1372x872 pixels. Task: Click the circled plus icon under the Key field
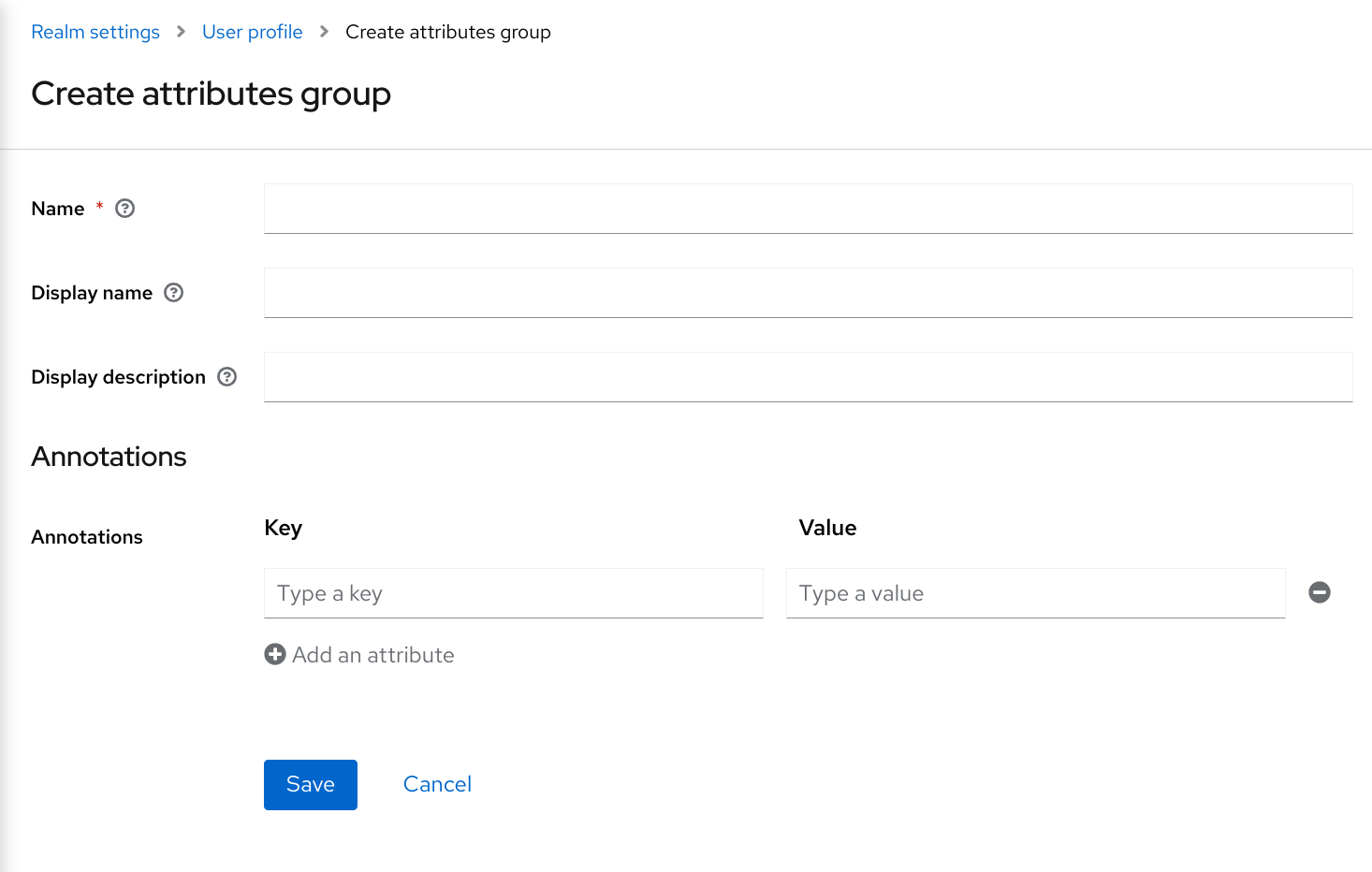point(274,654)
